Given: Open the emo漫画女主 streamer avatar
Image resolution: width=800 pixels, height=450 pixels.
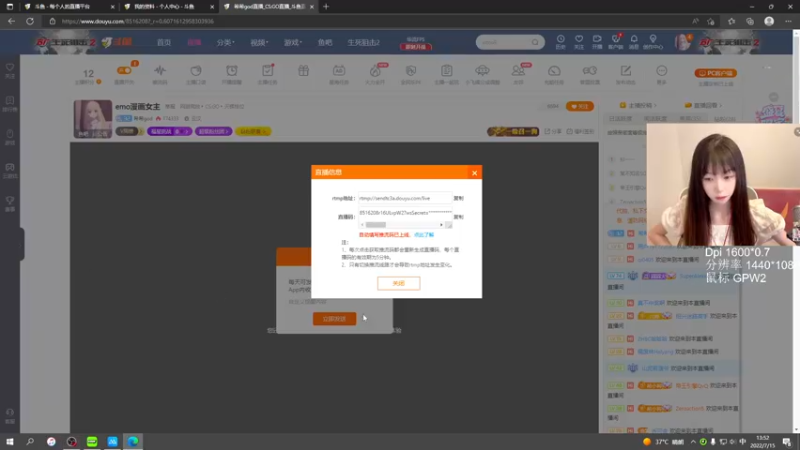Looking at the screenshot, I should click(x=92, y=119).
